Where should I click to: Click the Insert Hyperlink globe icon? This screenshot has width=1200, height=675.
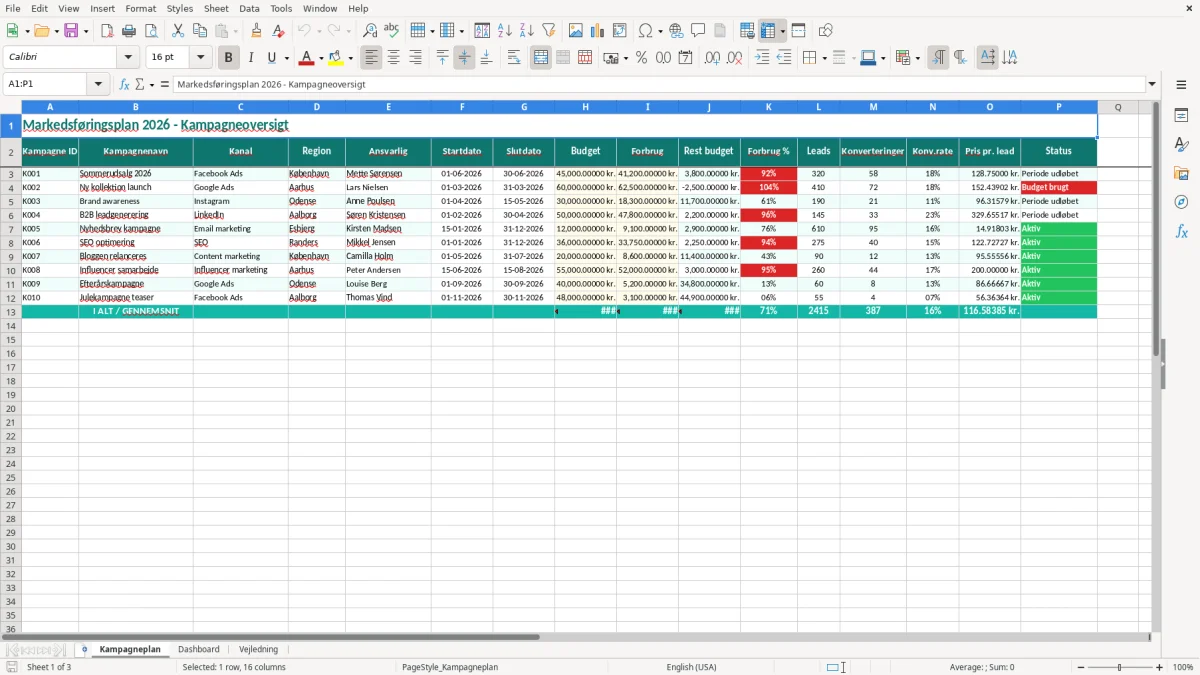(x=677, y=31)
